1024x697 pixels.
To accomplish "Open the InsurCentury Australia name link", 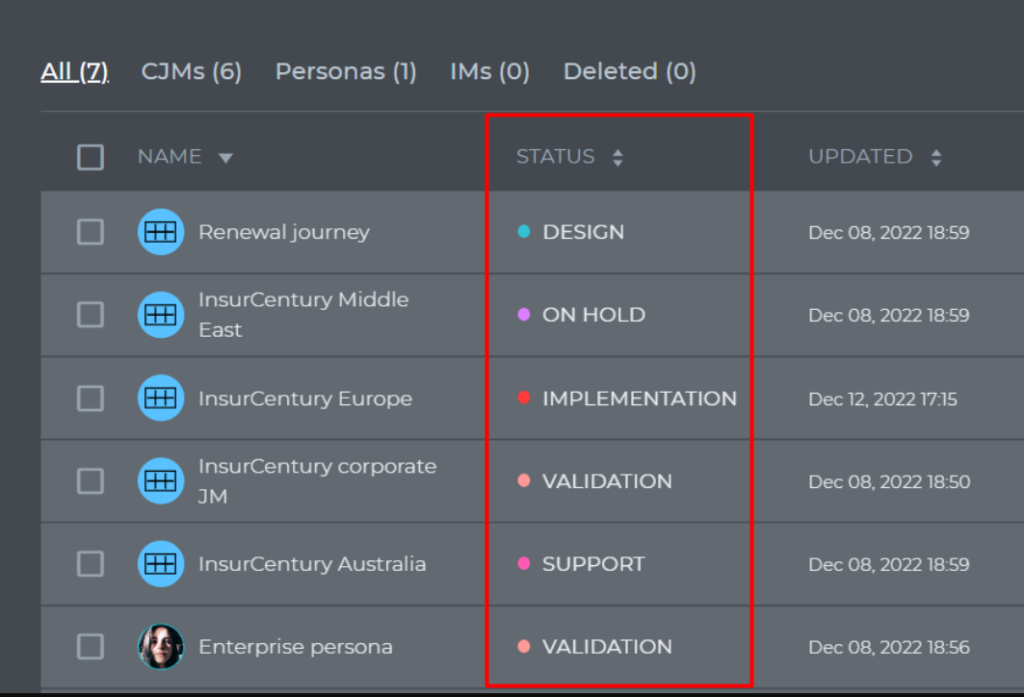I will pyautogui.click(x=312, y=564).
